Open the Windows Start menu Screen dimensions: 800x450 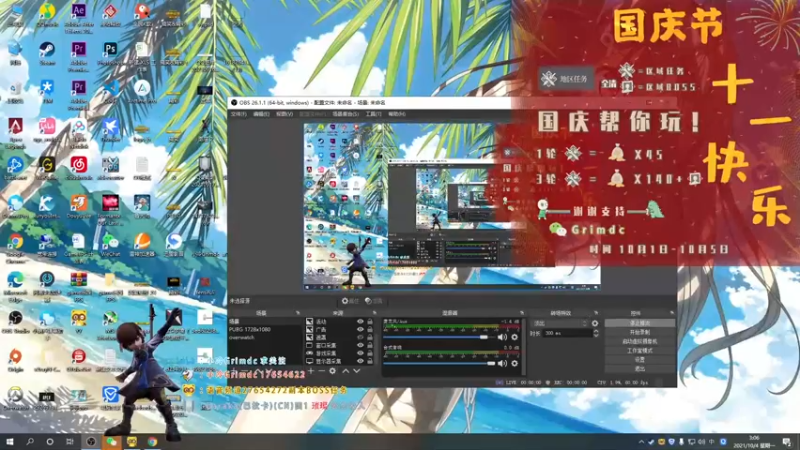pyautogui.click(x=10, y=441)
